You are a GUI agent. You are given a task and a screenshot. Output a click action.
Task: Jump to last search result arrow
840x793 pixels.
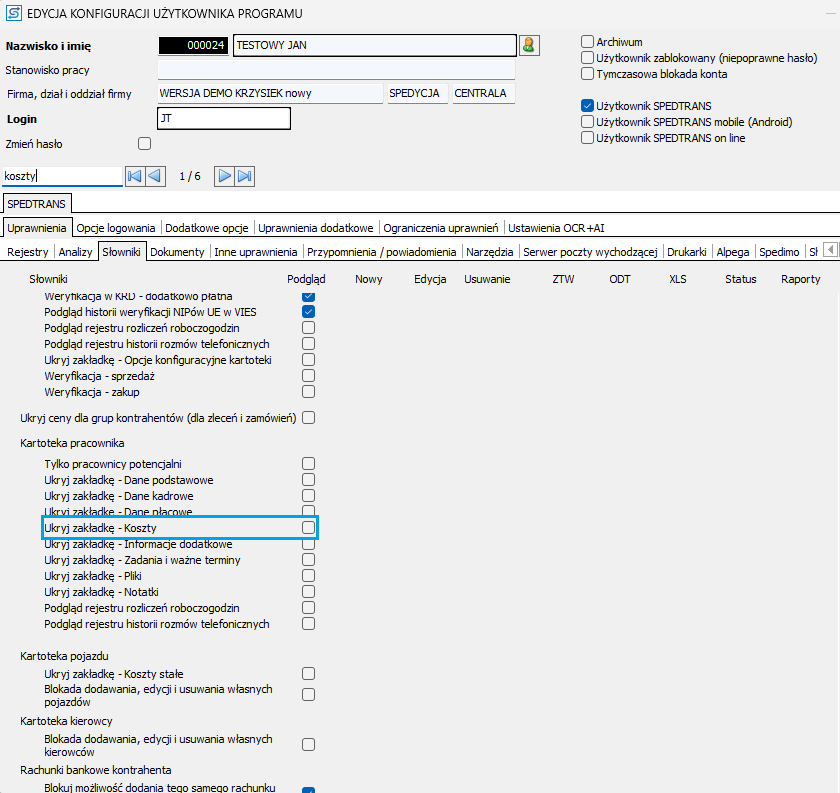(245, 176)
